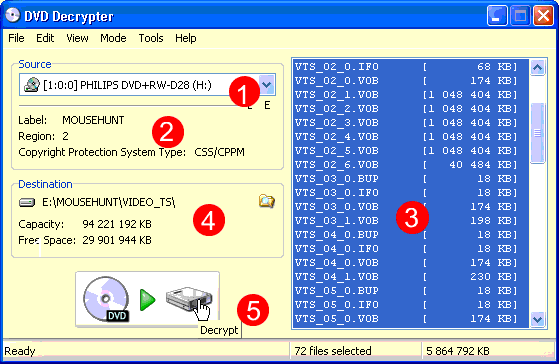Image resolution: width=559 pixels, height=364 pixels.
Task: Click the 5 864 792 KB status total
Action: [458, 351]
